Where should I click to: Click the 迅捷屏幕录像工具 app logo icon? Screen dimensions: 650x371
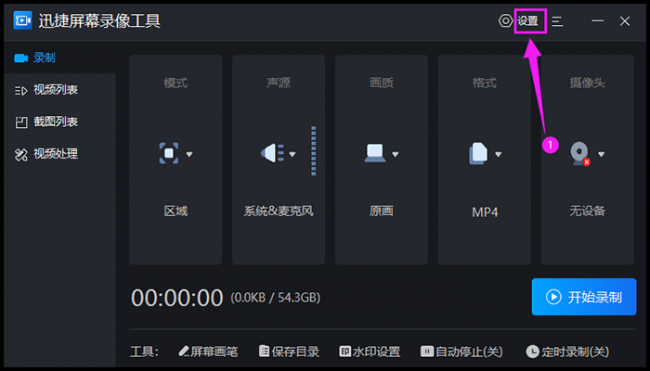pos(23,20)
